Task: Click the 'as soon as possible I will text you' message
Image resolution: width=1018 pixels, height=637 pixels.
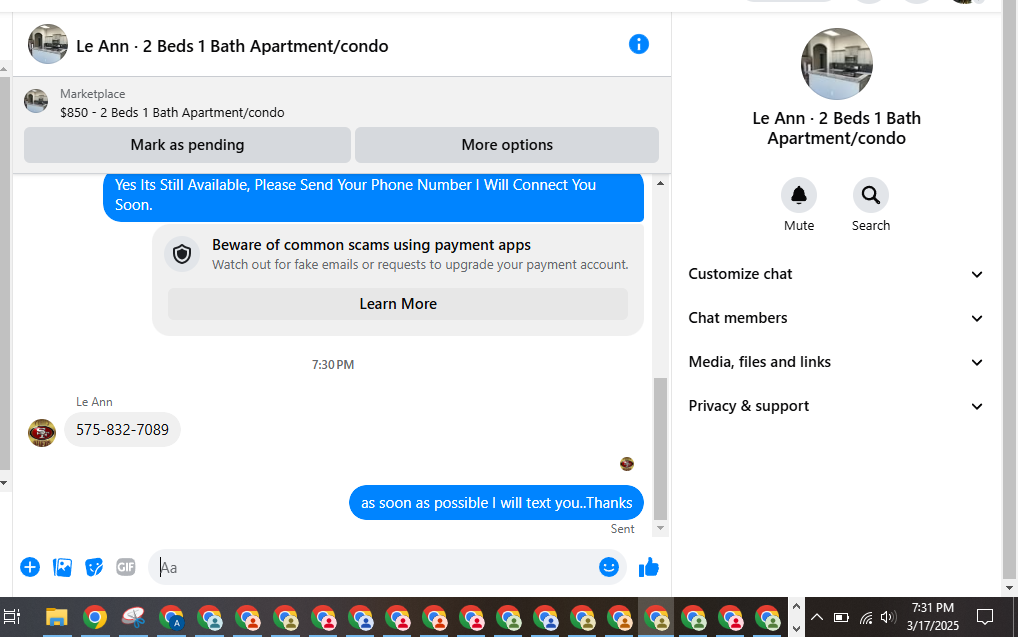Action: [496, 503]
